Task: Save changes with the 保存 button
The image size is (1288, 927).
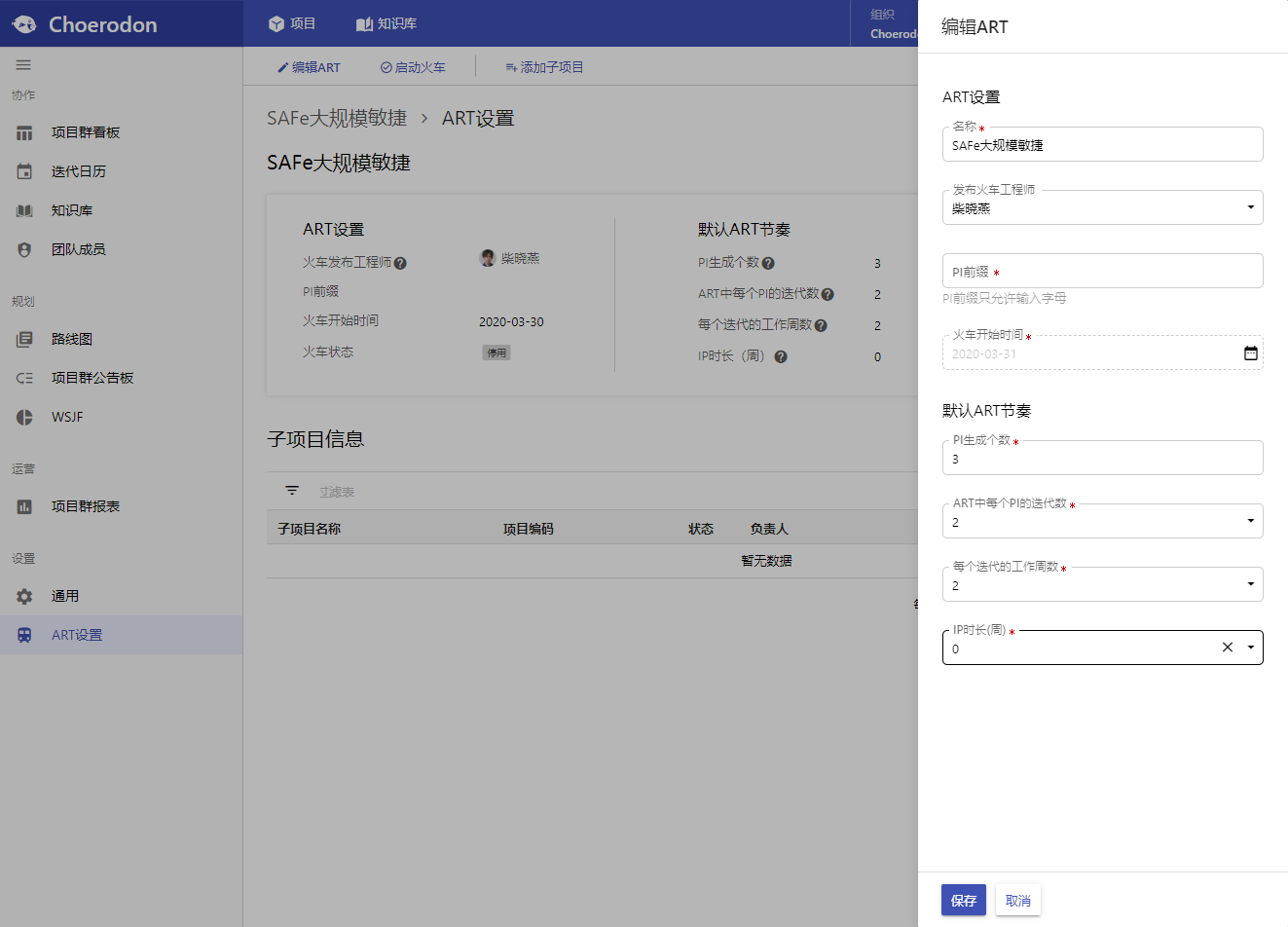Action: [963, 900]
